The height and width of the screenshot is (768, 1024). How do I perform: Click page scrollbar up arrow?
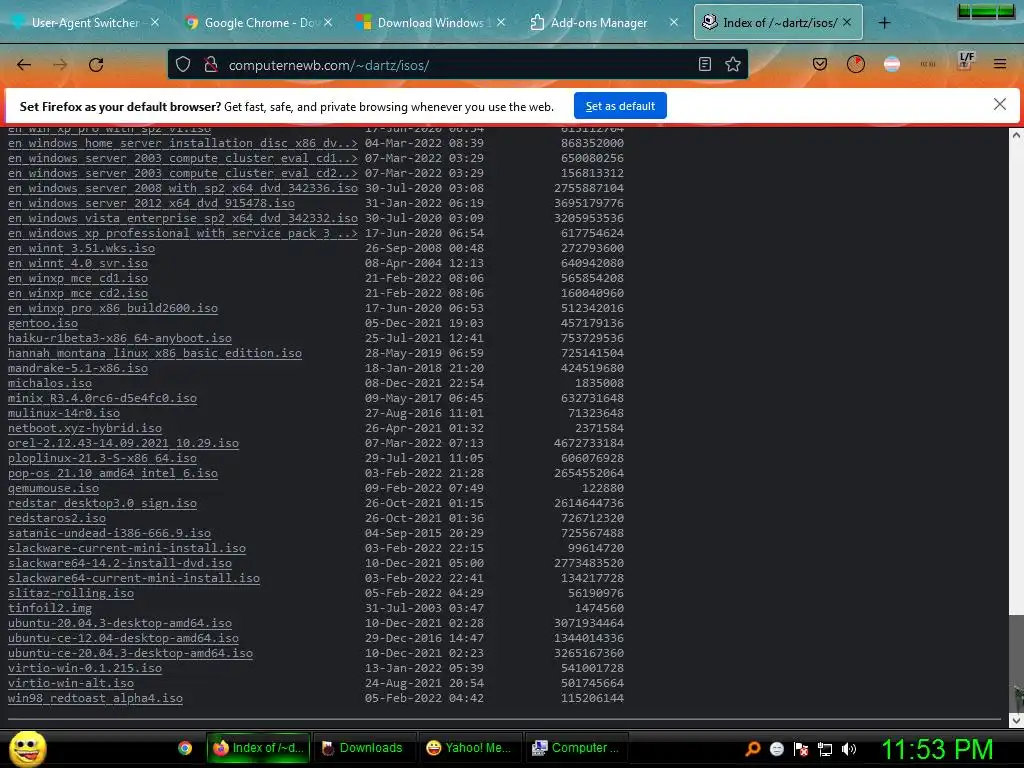(1016, 135)
